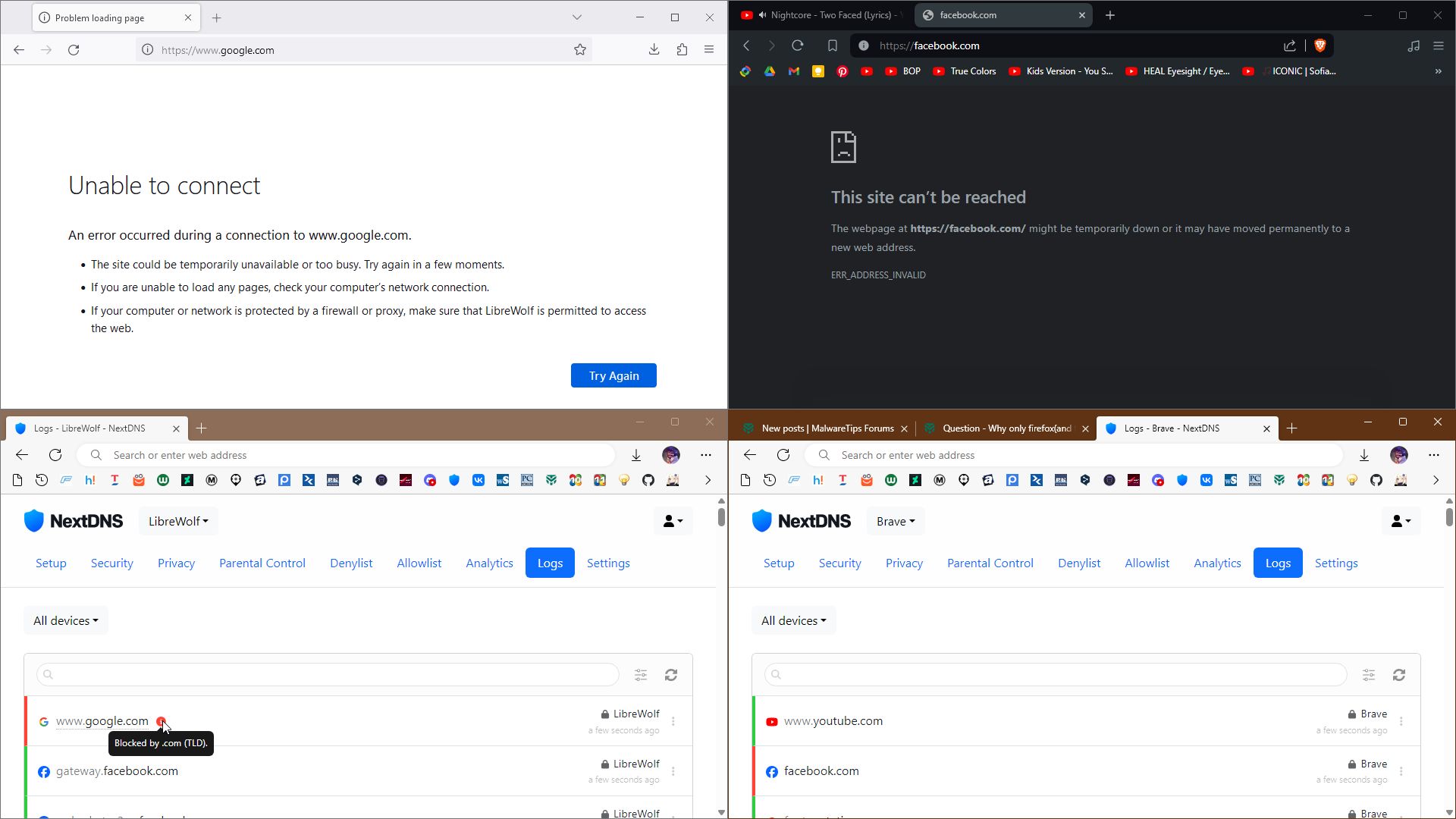Open the True Colors bookmark

click(x=965, y=71)
